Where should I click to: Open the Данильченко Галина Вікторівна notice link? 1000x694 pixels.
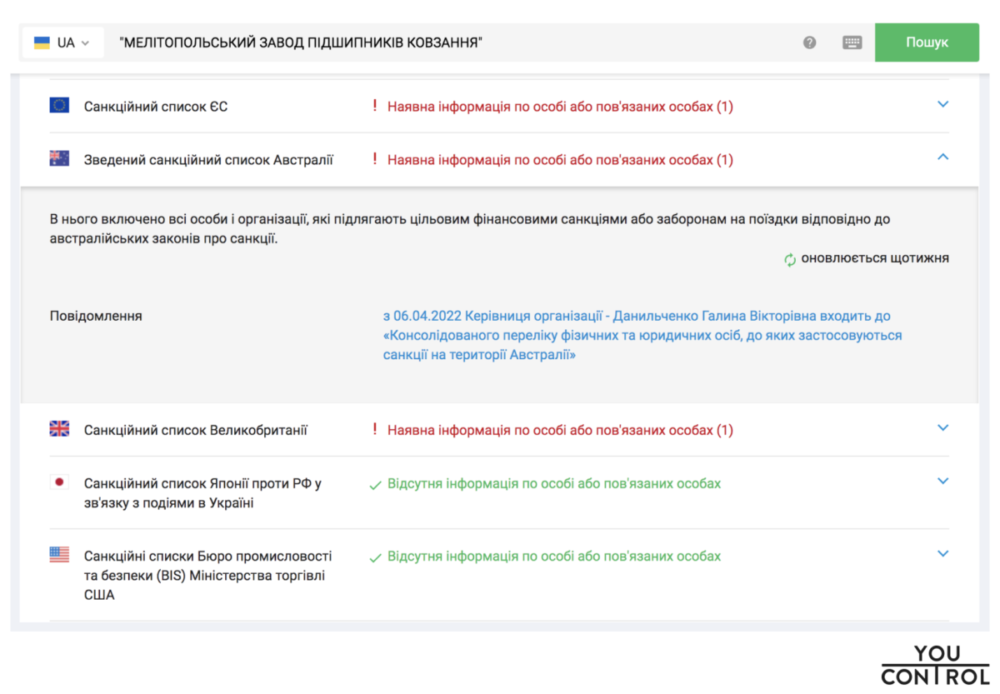click(x=642, y=335)
